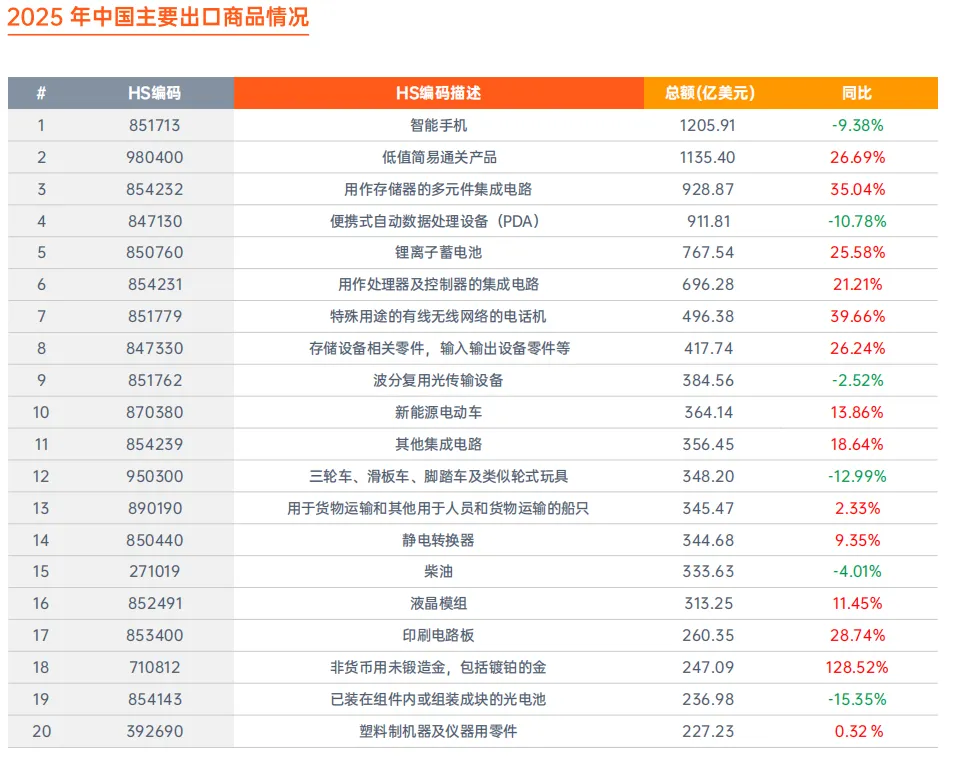
Task: Select the 智能手机 table row
Action: (x=440, y=125)
